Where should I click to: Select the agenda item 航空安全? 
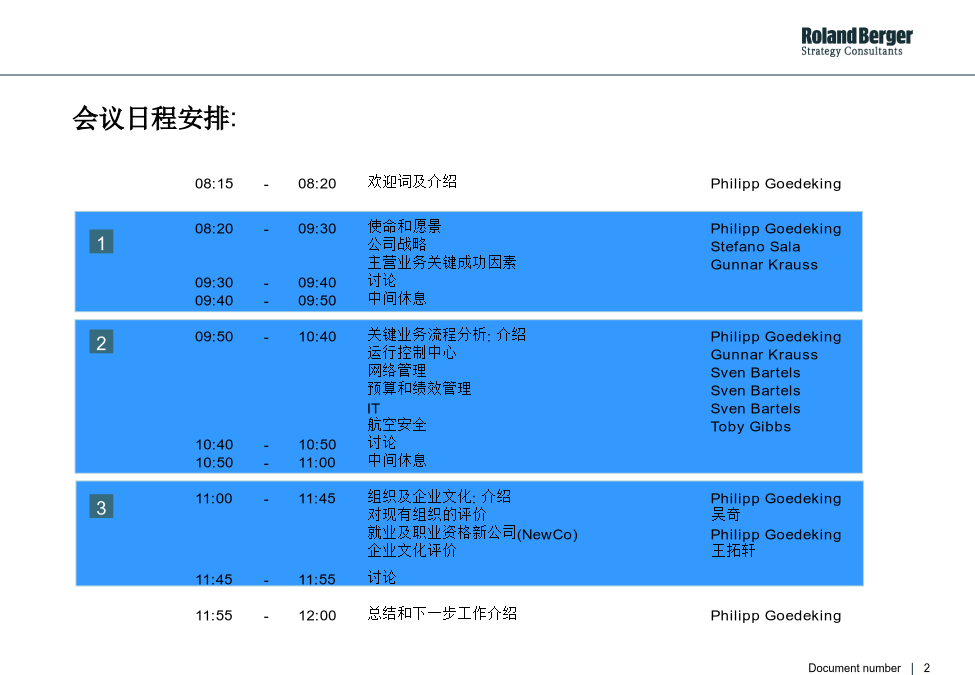(x=397, y=425)
